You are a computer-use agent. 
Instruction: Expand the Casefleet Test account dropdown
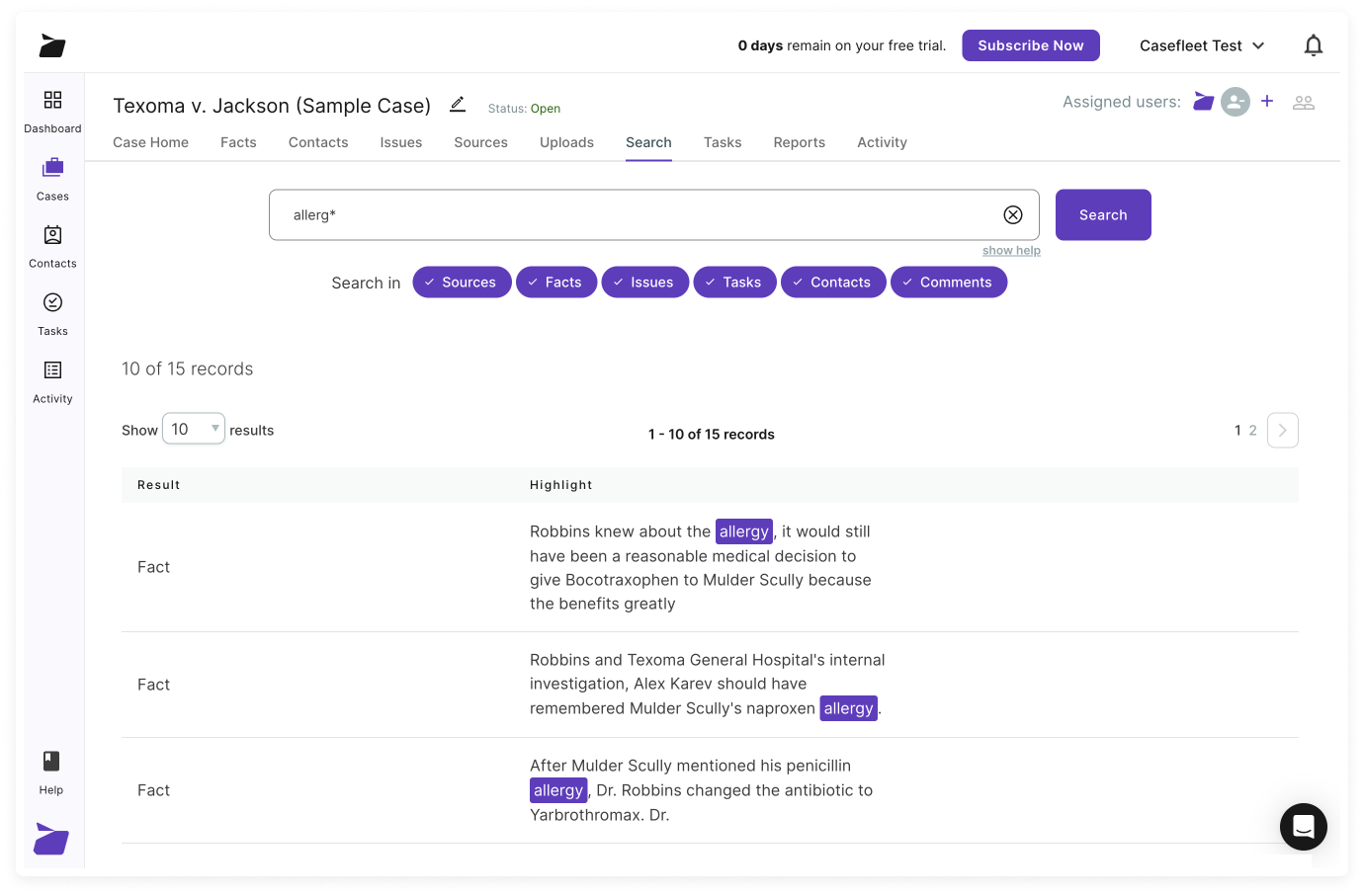1202,45
